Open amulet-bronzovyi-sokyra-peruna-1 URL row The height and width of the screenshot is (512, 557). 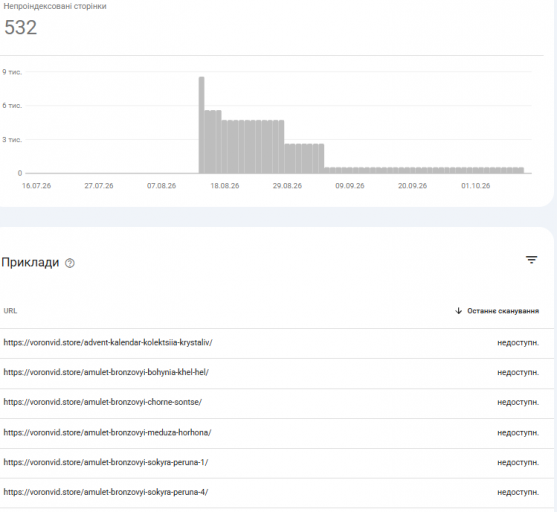point(277,463)
